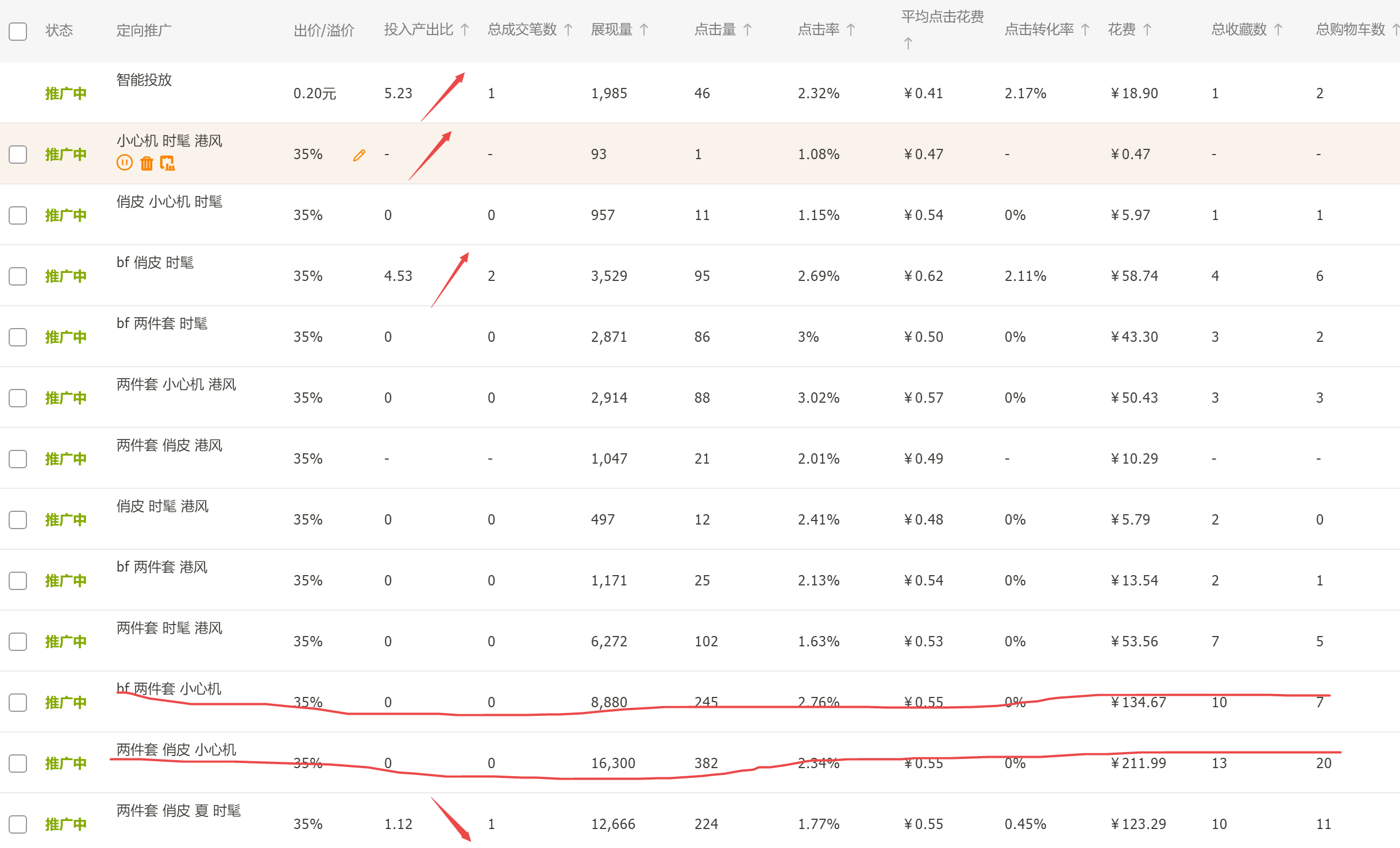Click the 点击量 column header
This screenshot has height=848, width=1400.
tap(715, 30)
